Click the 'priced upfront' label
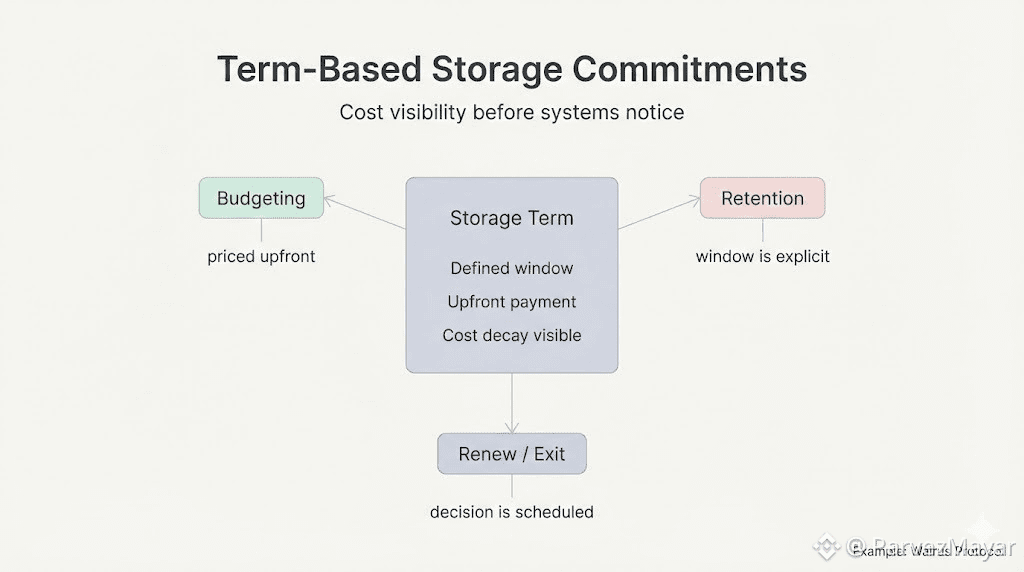Image resolution: width=1024 pixels, height=572 pixels. click(x=261, y=257)
